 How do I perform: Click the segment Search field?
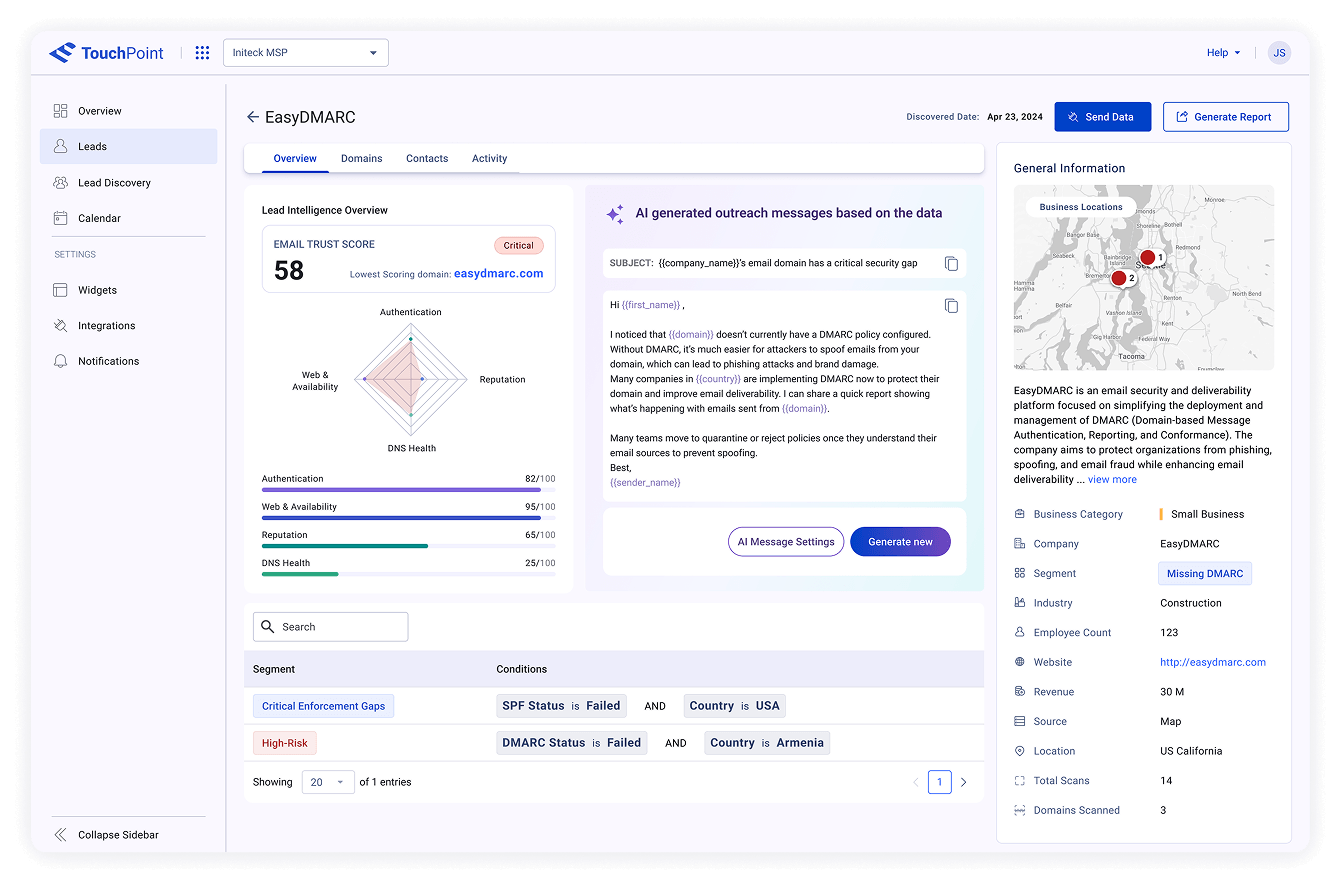pyautogui.click(x=330, y=627)
